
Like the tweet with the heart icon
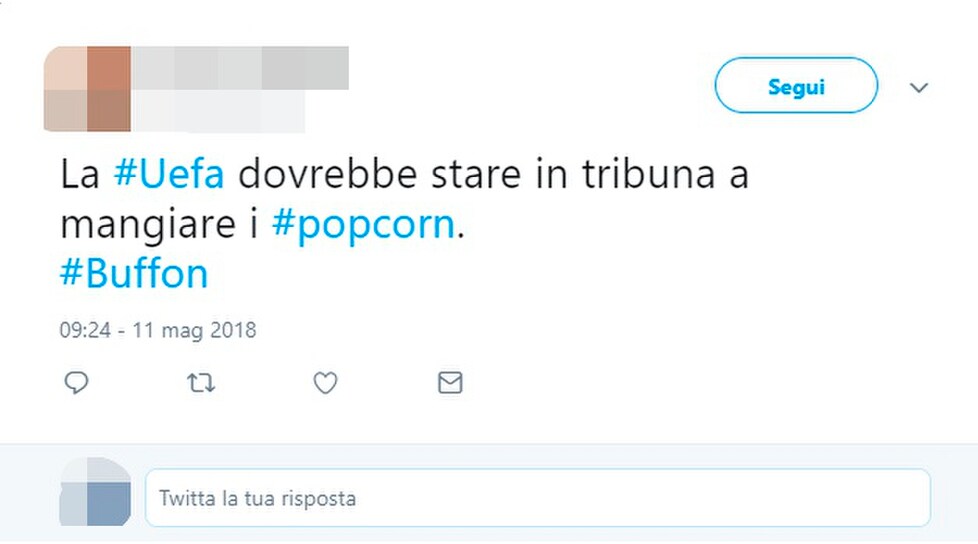tap(325, 382)
